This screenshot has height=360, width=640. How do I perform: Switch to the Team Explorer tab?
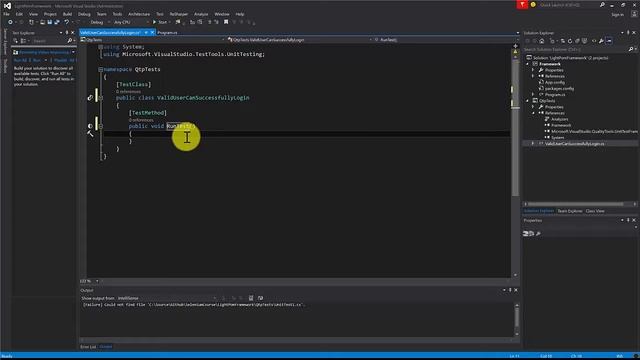(570, 211)
